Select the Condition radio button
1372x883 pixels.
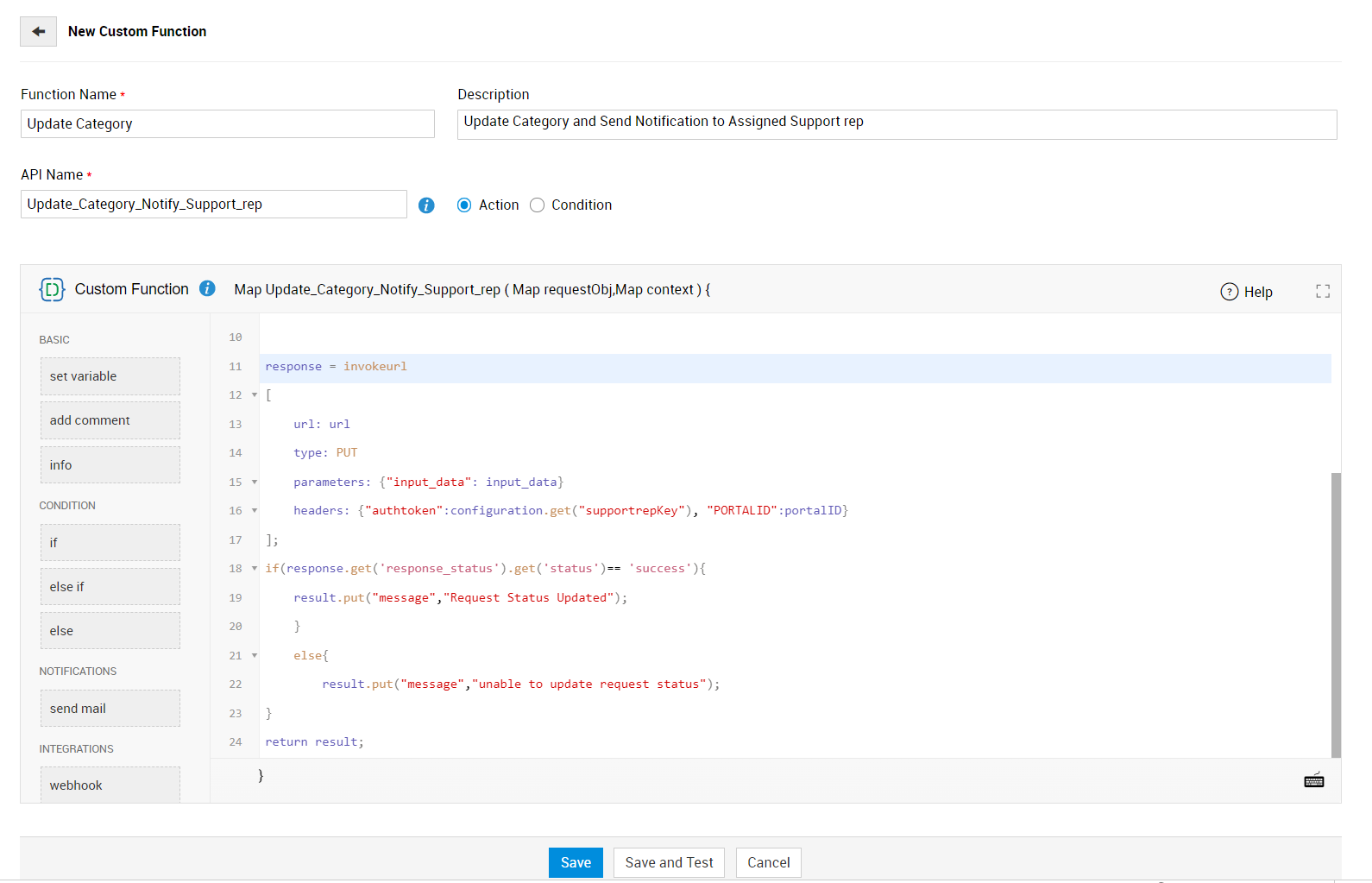(x=538, y=205)
